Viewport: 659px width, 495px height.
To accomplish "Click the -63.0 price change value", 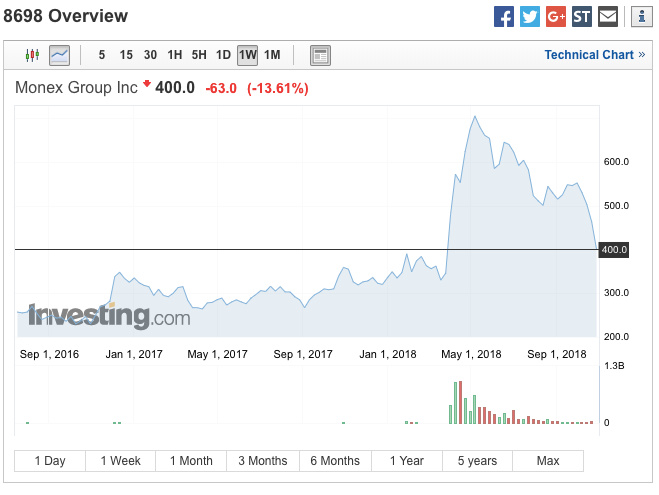I will point(221,89).
